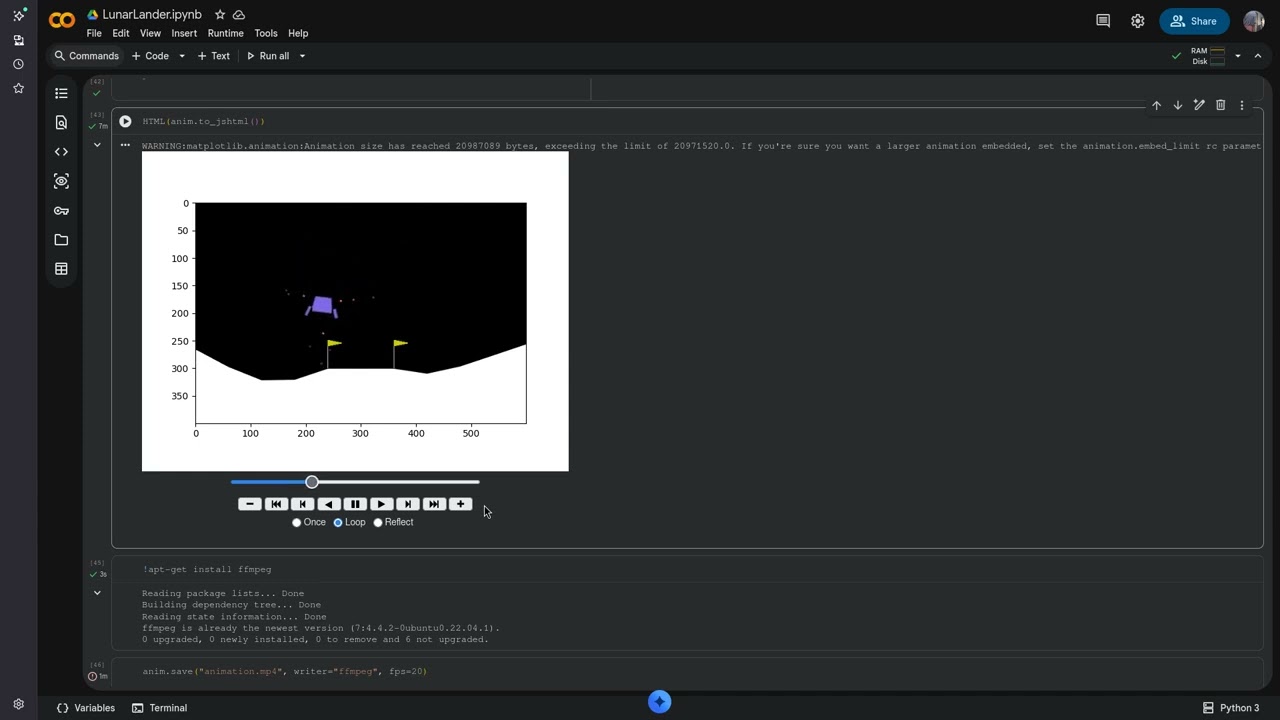The image size is (1280, 720).
Task: Open the table of contents panel
Action: (x=61, y=93)
